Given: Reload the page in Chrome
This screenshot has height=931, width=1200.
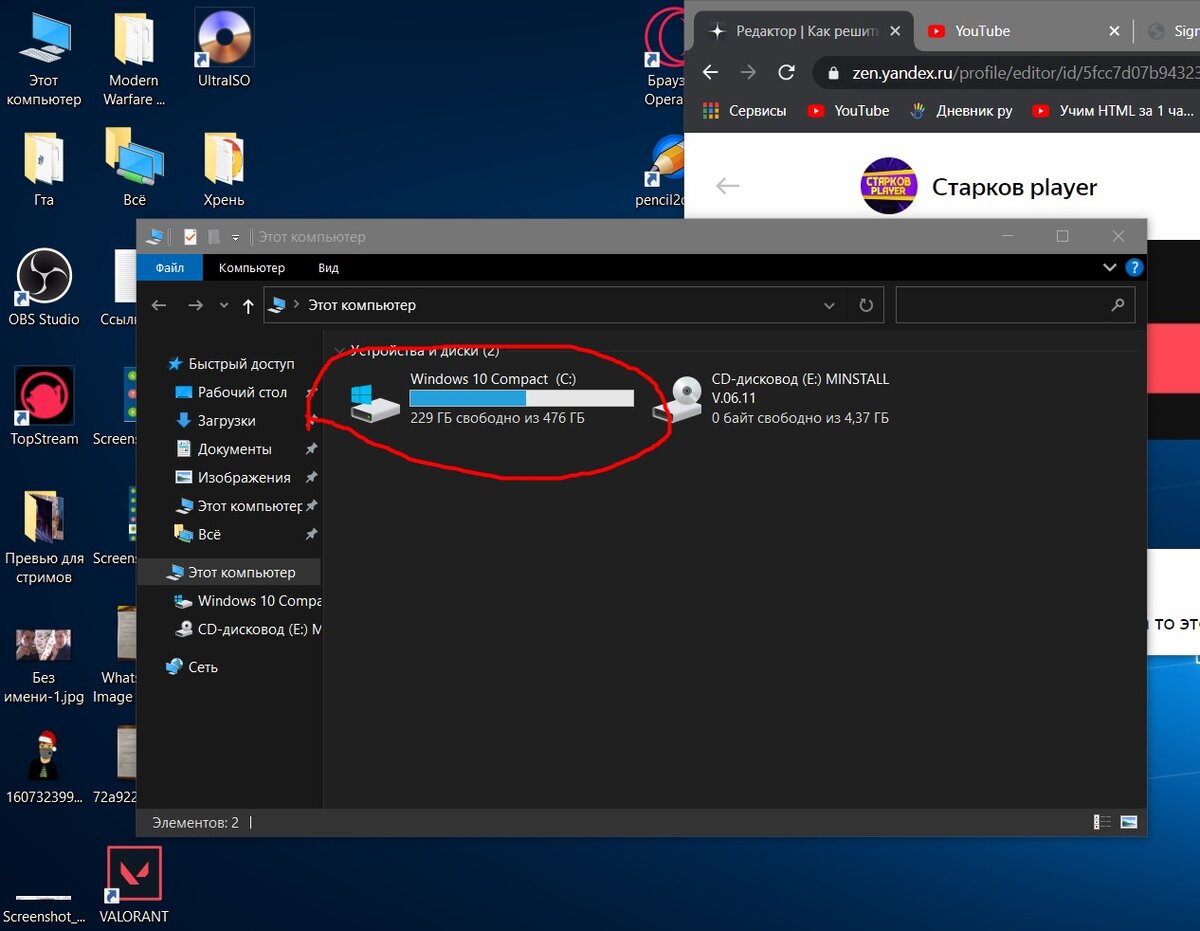Looking at the screenshot, I should tap(787, 72).
